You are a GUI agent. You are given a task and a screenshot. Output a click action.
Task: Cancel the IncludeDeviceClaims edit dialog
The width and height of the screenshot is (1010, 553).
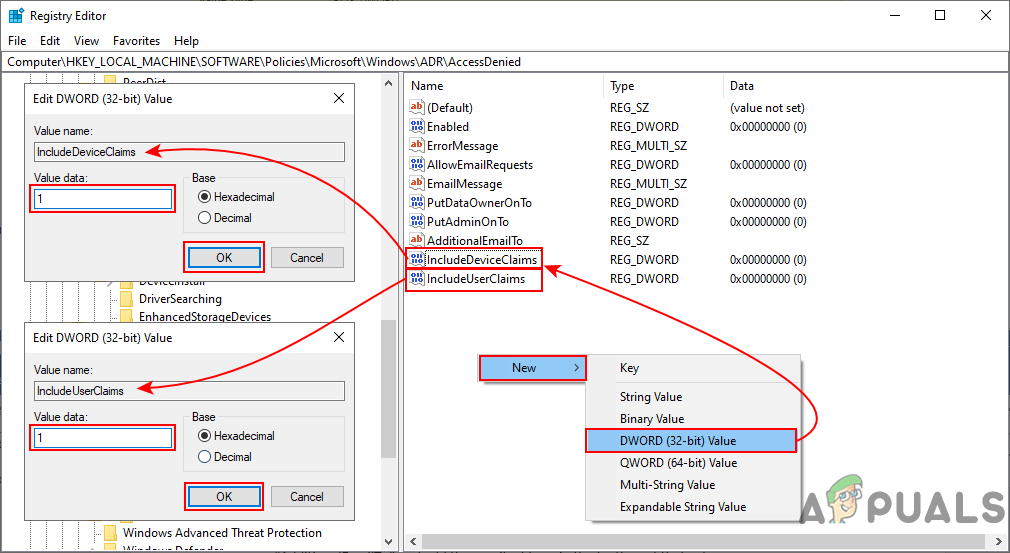point(307,257)
